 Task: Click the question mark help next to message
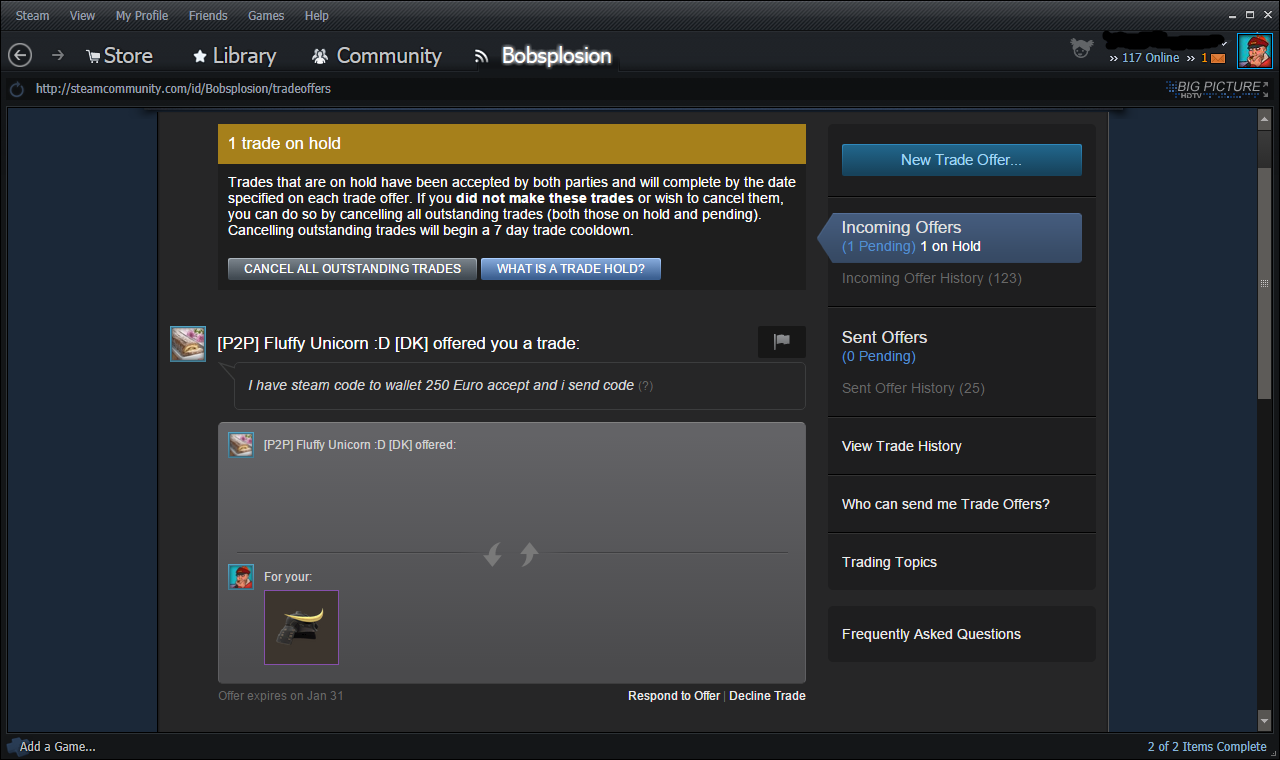tap(646, 386)
